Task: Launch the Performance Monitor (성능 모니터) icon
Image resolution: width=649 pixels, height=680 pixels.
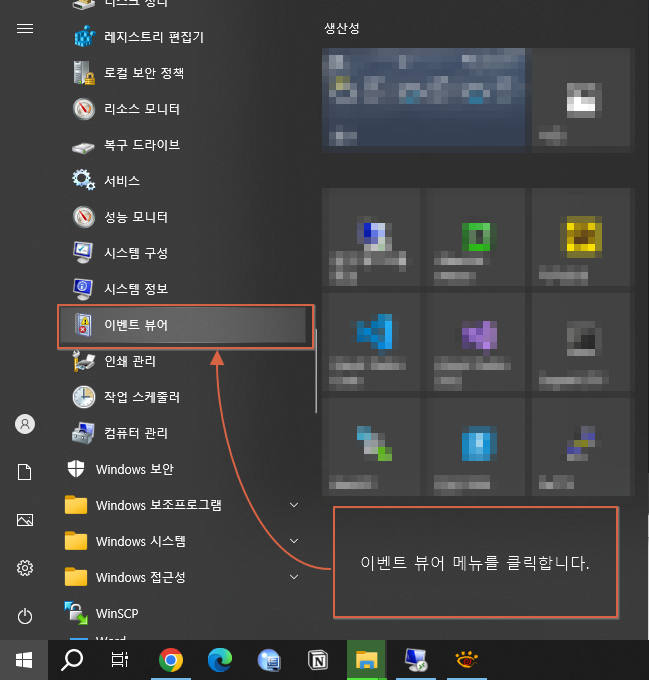Action: pos(84,217)
